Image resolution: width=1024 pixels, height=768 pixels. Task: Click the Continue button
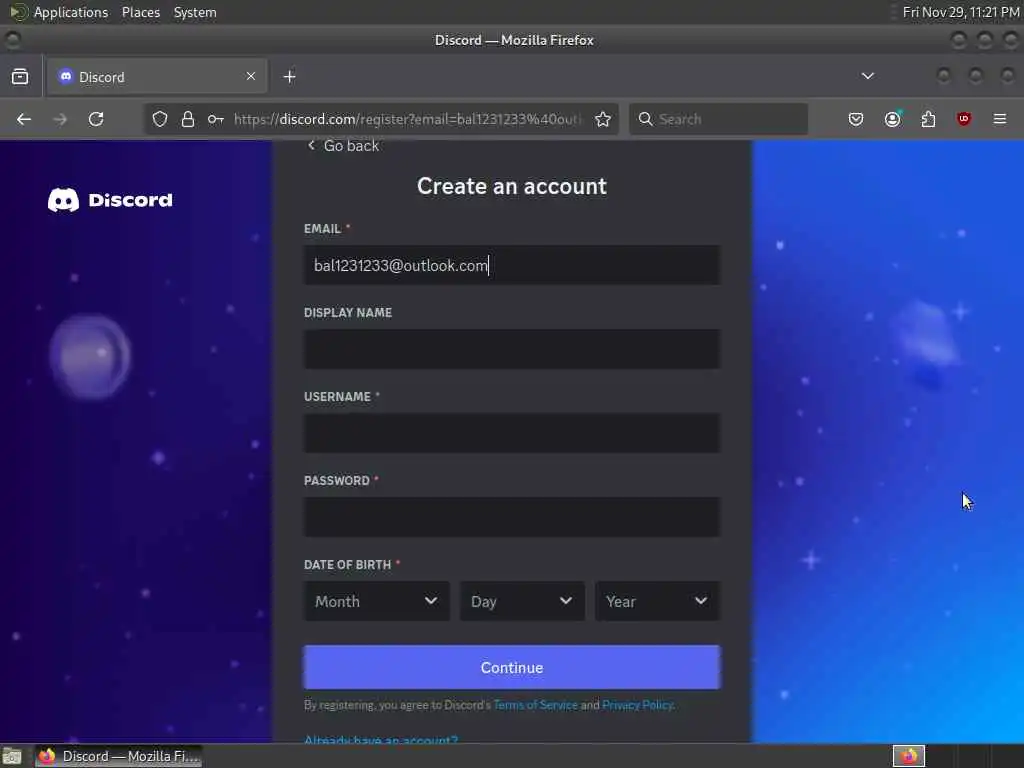[x=512, y=667]
